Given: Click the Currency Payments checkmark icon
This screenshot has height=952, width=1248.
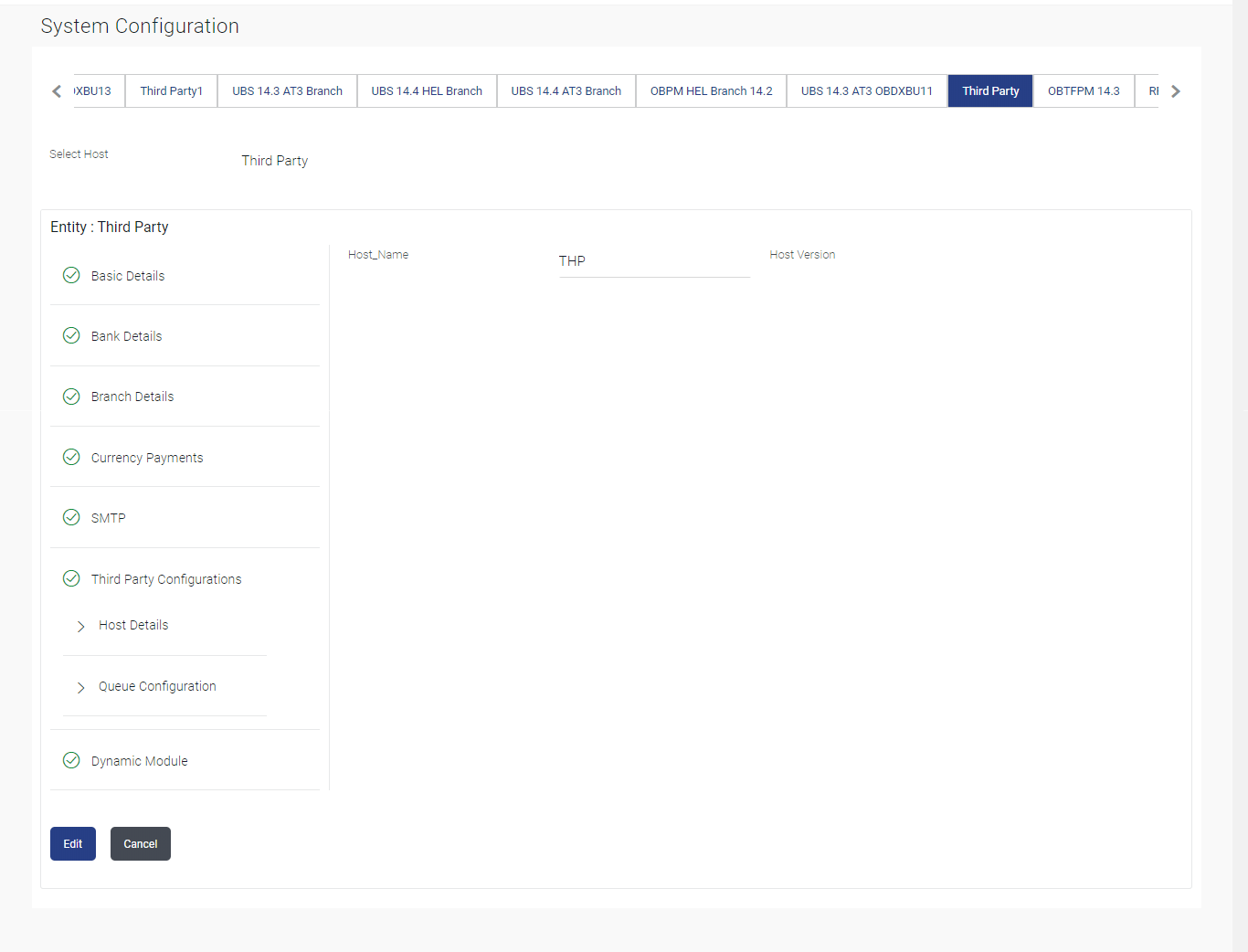Looking at the screenshot, I should 71,457.
